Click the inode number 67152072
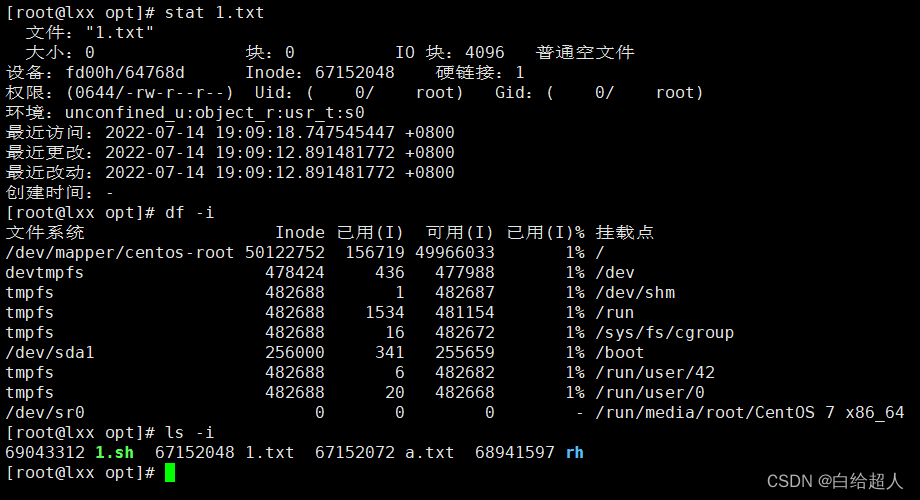 pyautogui.click(x=355, y=452)
